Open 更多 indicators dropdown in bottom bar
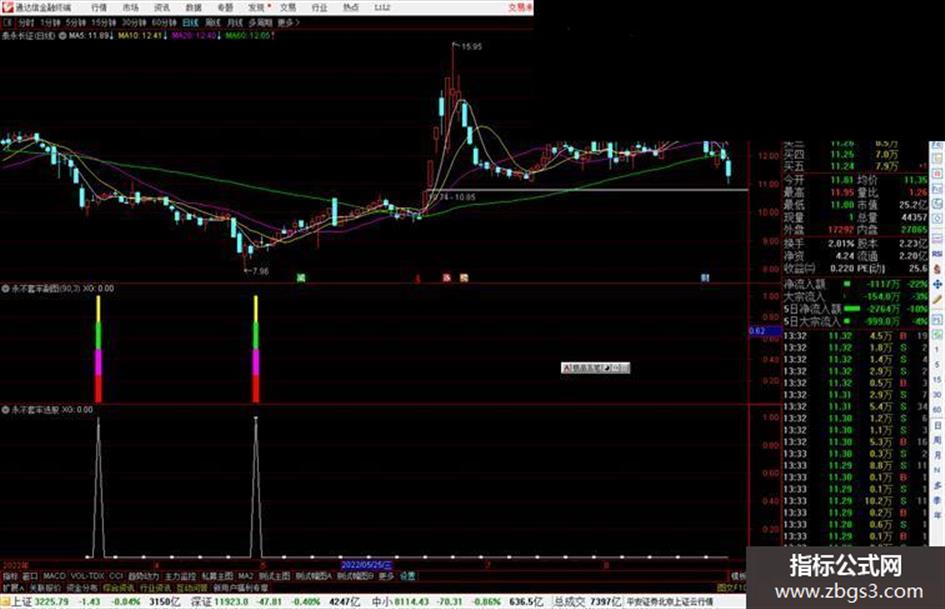 (x=386, y=576)
